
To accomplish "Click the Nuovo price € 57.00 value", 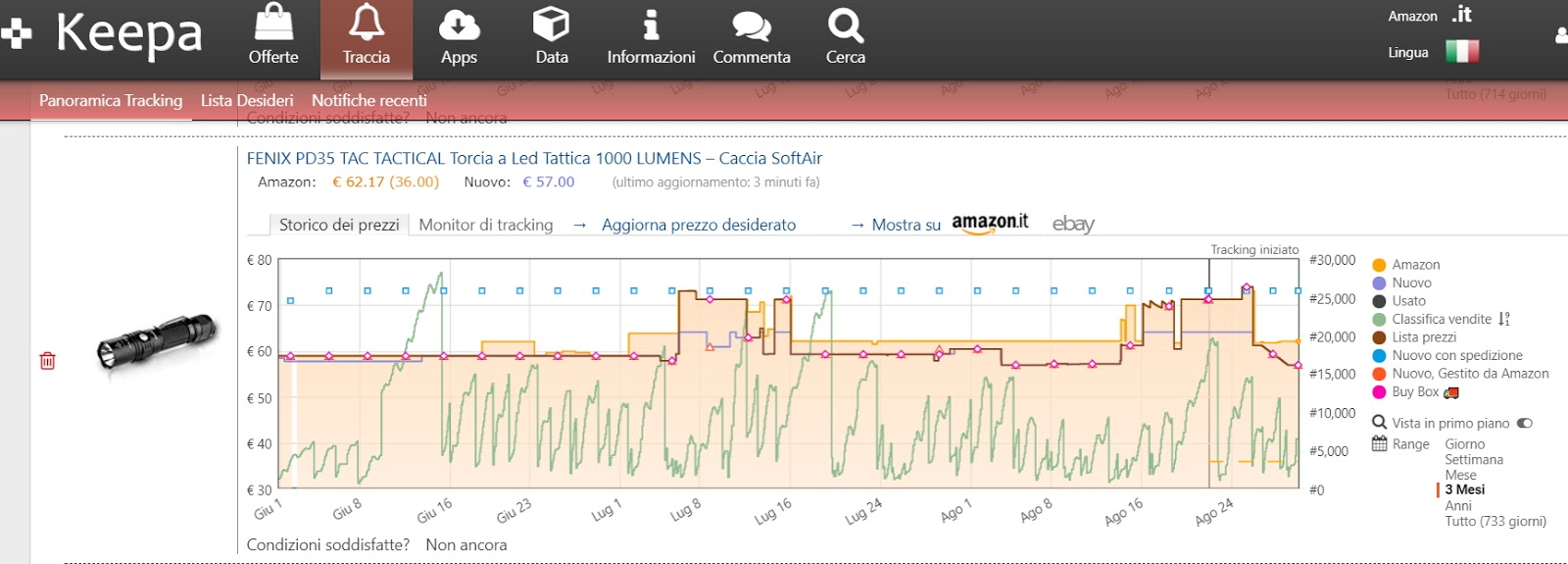I will pos(549,181).
